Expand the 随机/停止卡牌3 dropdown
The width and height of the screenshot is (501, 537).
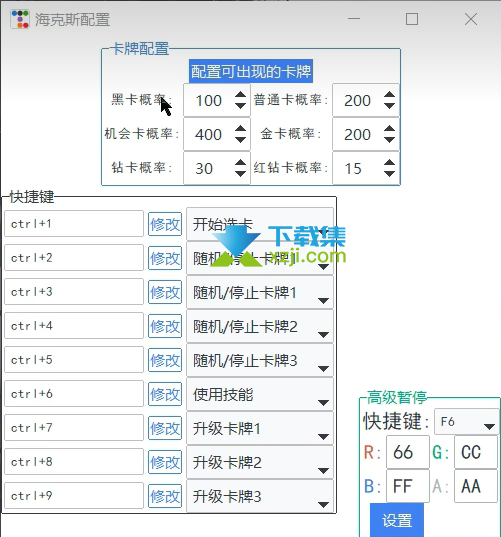tap(260, 361)
